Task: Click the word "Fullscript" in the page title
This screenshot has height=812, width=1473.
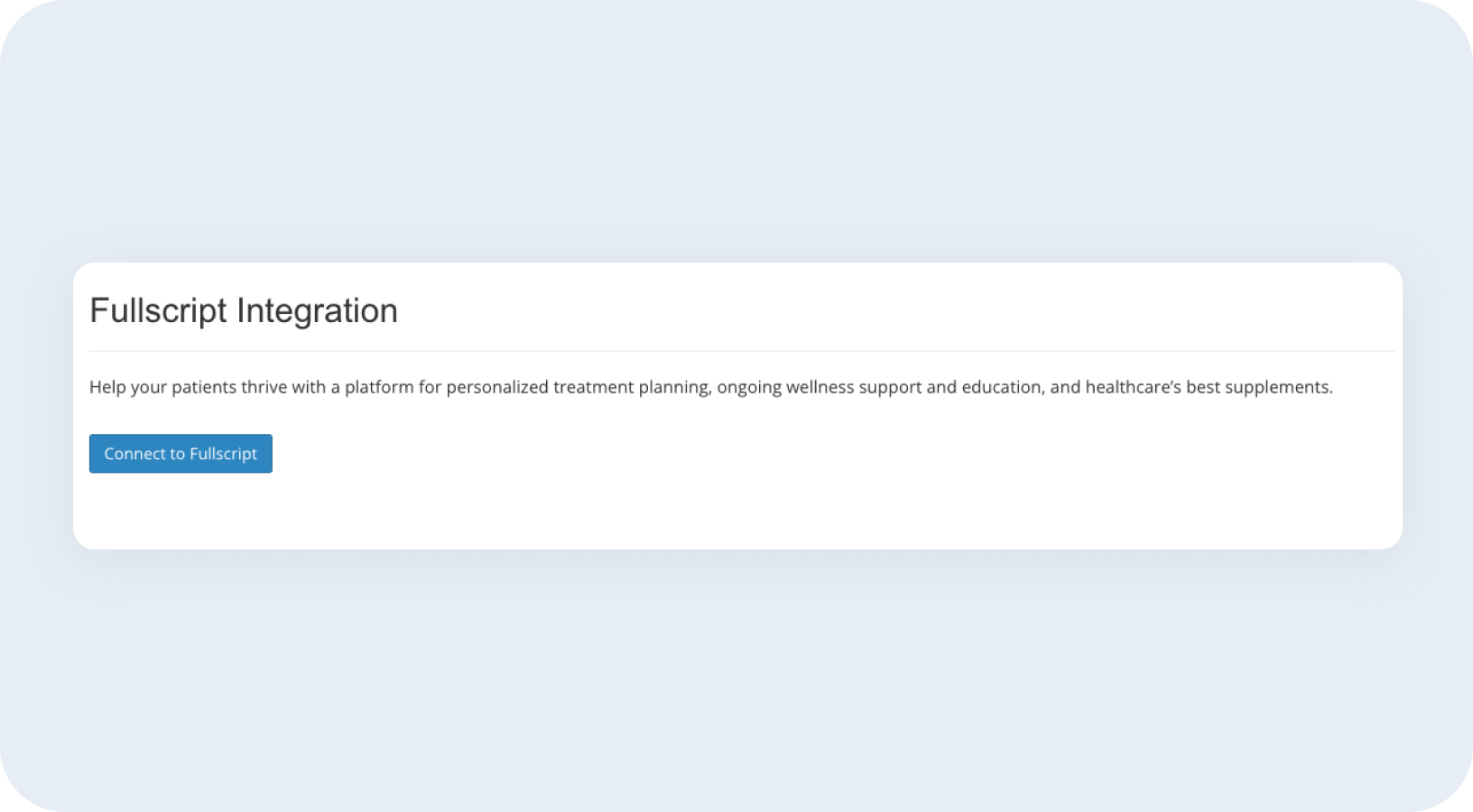Action: [158, 310]
